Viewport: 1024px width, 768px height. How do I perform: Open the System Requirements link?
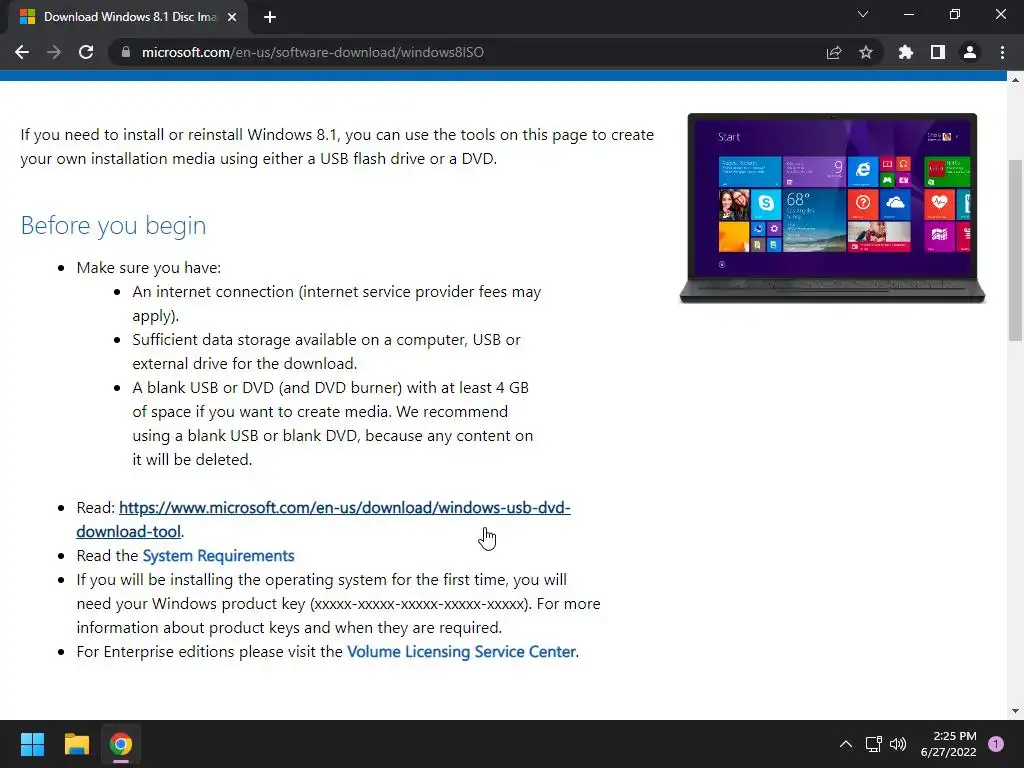point(218,556)
